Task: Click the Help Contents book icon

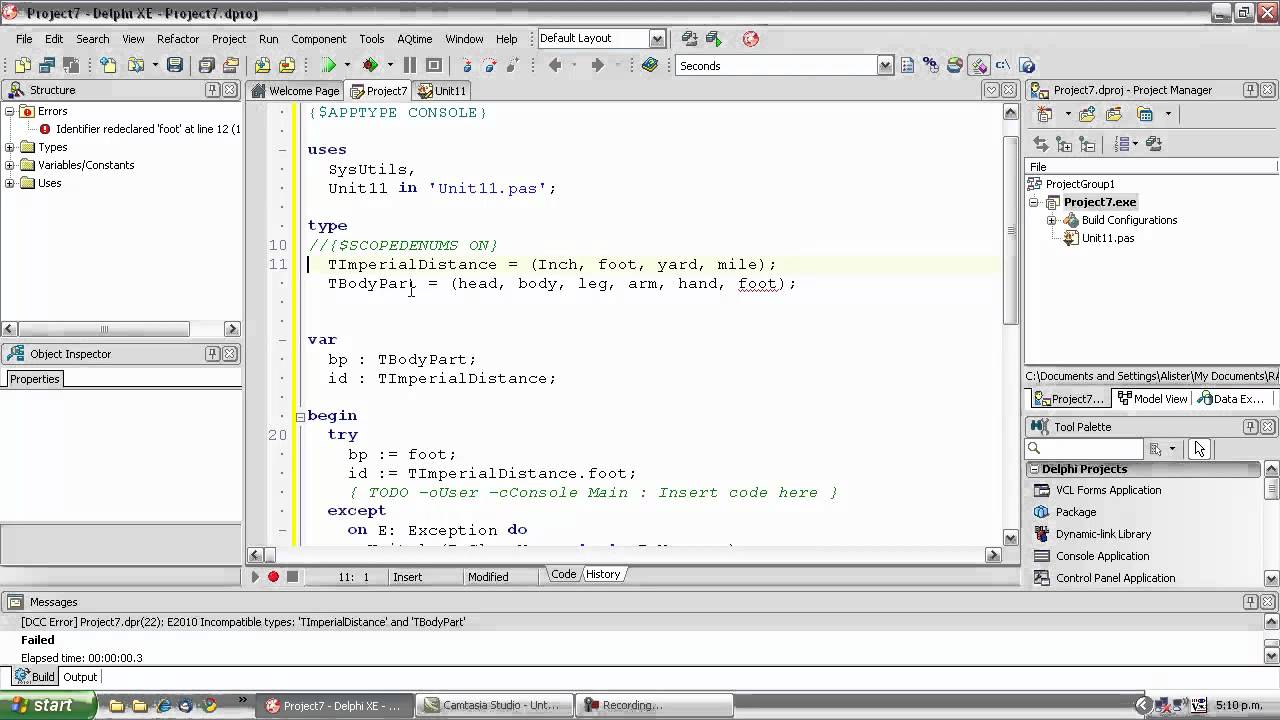Action: pos(650,65)
